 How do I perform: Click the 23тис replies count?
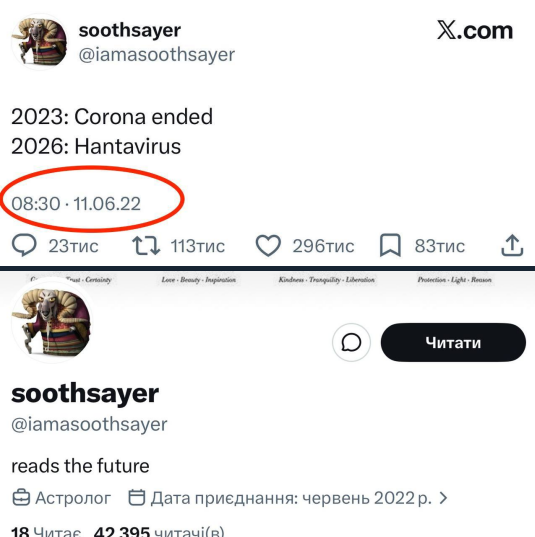(x=73, y=246)
